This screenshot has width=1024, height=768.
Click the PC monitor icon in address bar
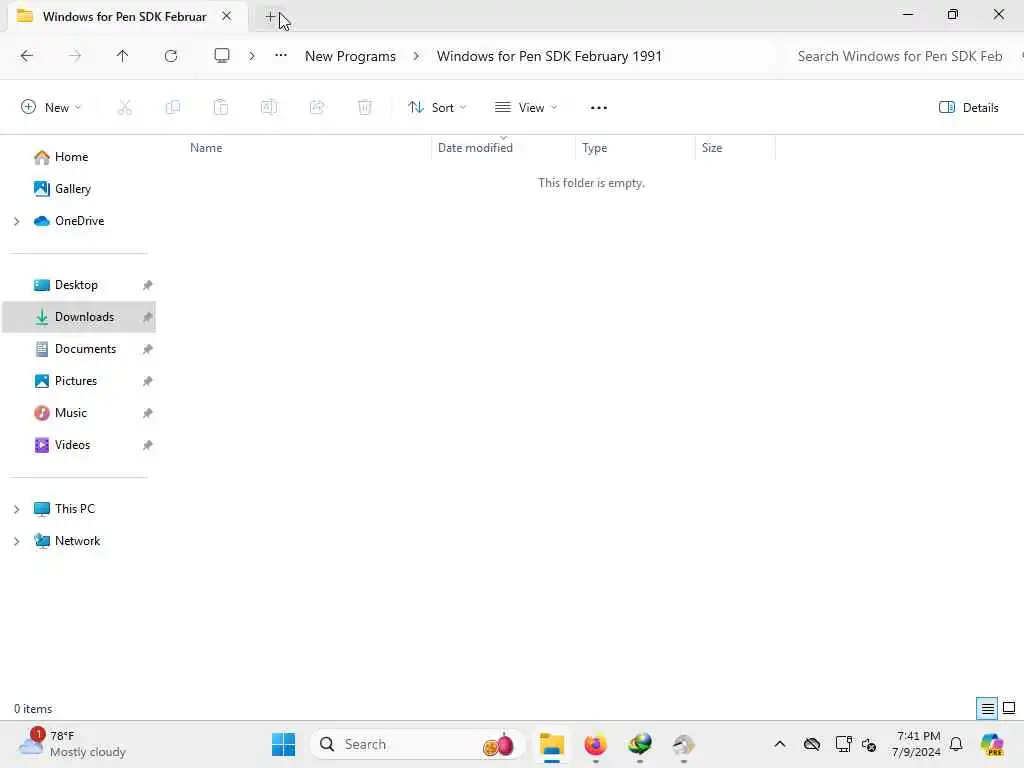pos(222,56)
